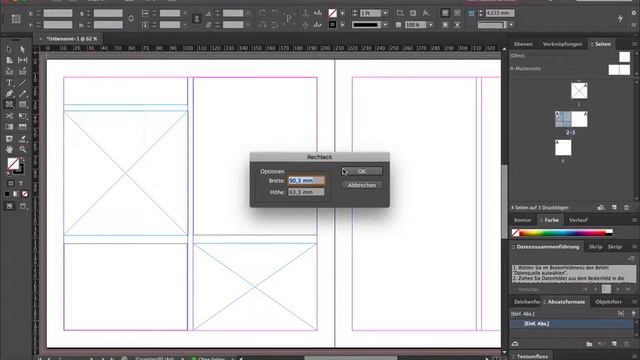Viewport: 640px width, 360px height.
Task: Open fill color dropdown in control bar
Action: point(342,13)
